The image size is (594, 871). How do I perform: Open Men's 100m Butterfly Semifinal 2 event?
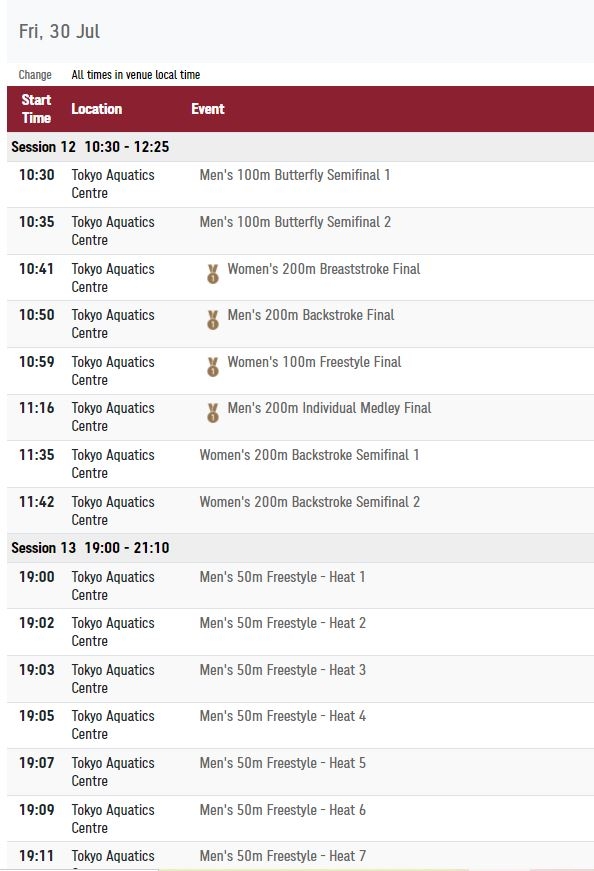(295, 222)
